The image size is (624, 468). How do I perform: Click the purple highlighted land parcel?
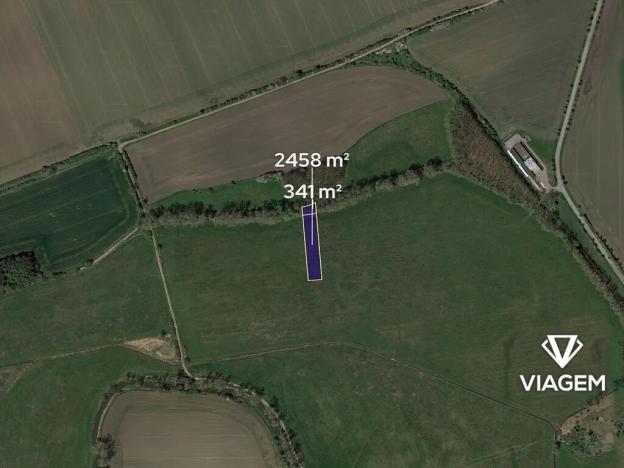tap(312, 247)
